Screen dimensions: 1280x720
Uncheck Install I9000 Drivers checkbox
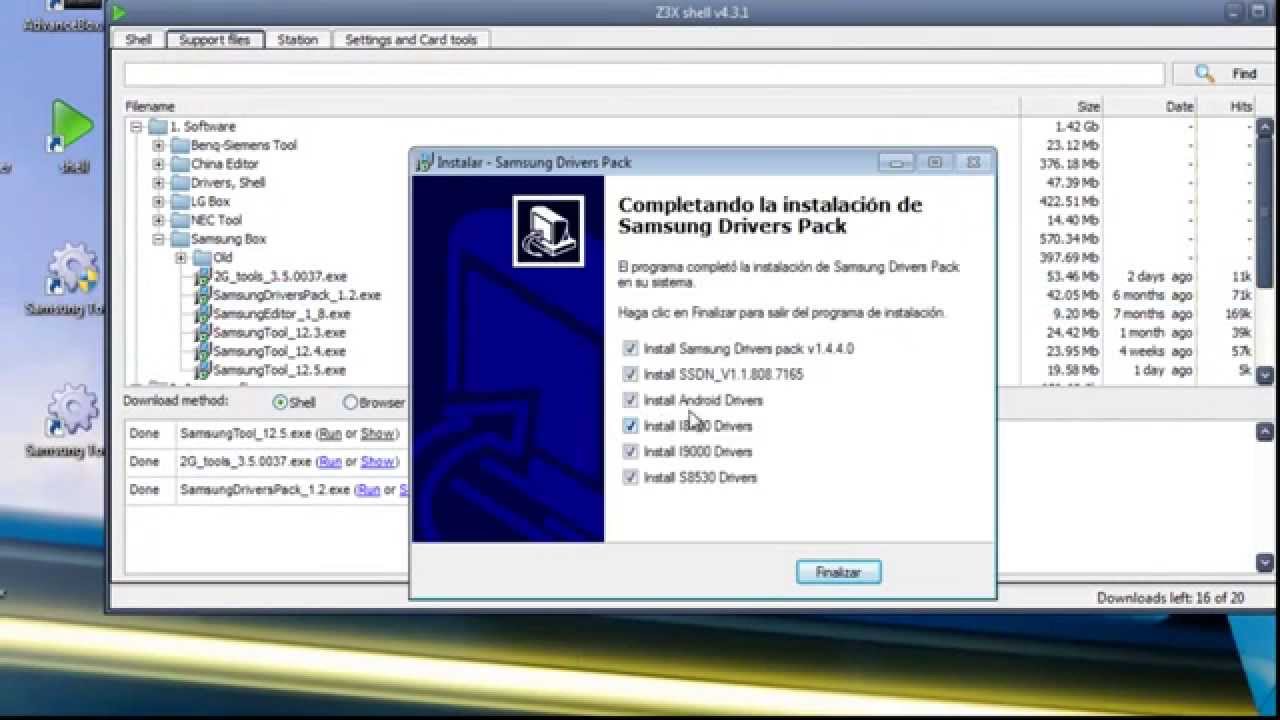point(630,452)
